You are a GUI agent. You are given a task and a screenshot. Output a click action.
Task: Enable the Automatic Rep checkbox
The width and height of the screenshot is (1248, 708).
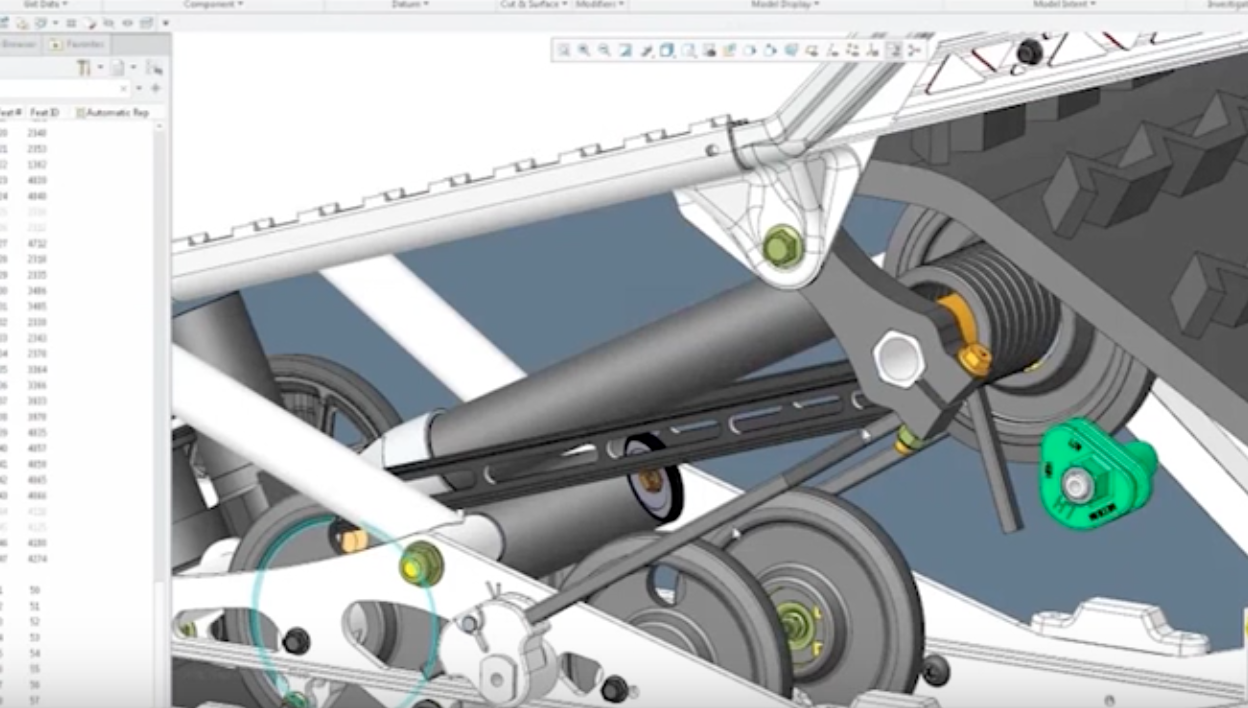point(80,112)
